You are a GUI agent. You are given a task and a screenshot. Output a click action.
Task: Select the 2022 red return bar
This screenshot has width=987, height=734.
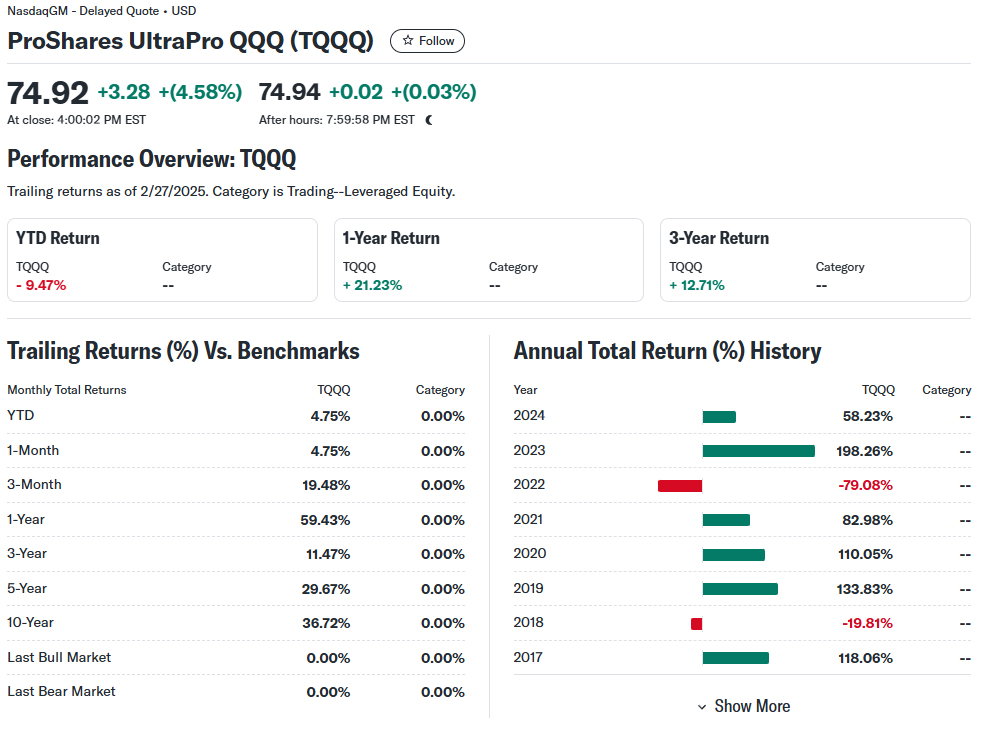pyautogui.click(x=680, y=485)
